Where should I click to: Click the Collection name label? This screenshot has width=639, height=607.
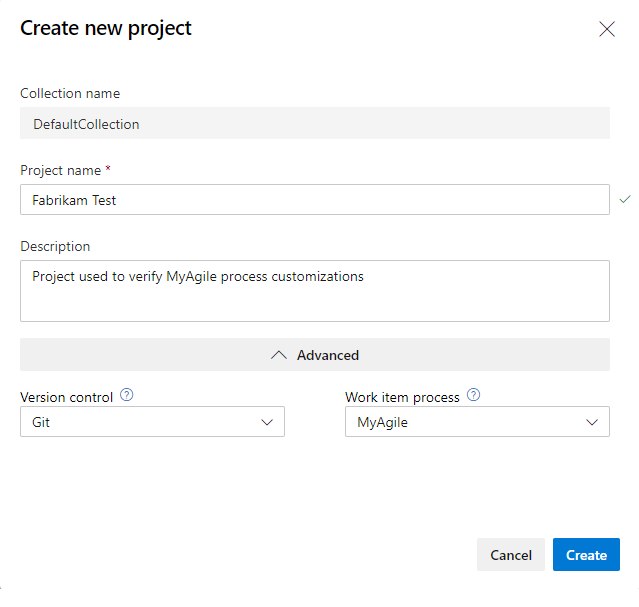pos(70,93)
